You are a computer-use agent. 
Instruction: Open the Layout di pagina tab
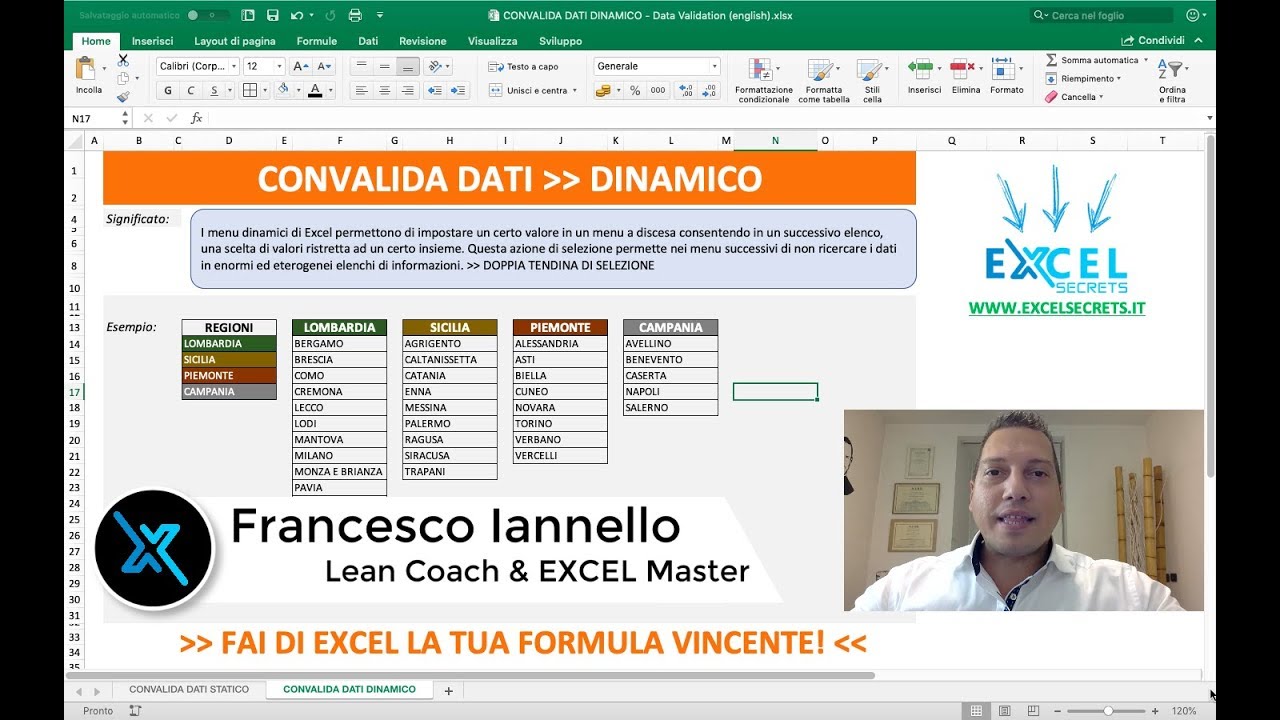(235, 41)
